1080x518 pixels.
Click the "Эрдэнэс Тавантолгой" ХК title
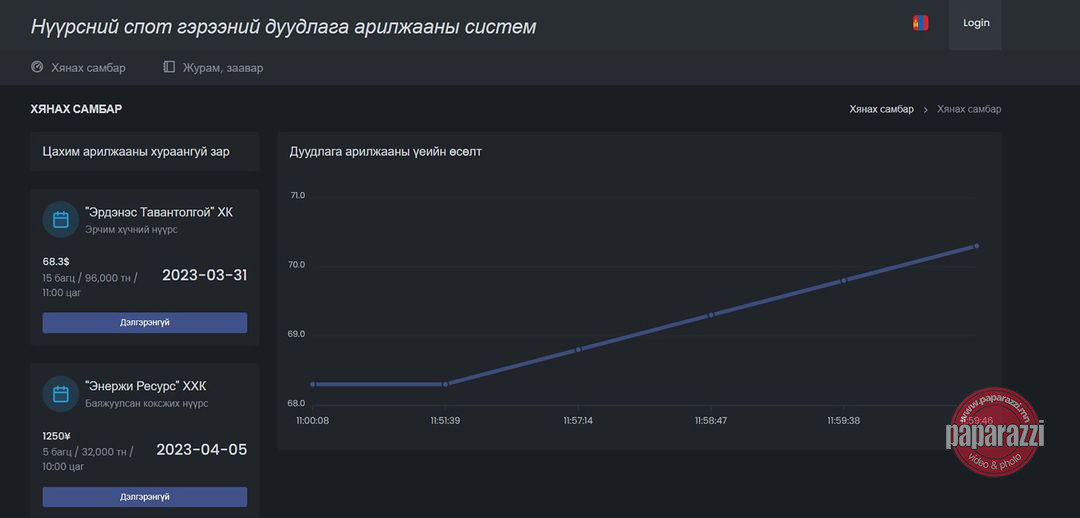point(159,212)
